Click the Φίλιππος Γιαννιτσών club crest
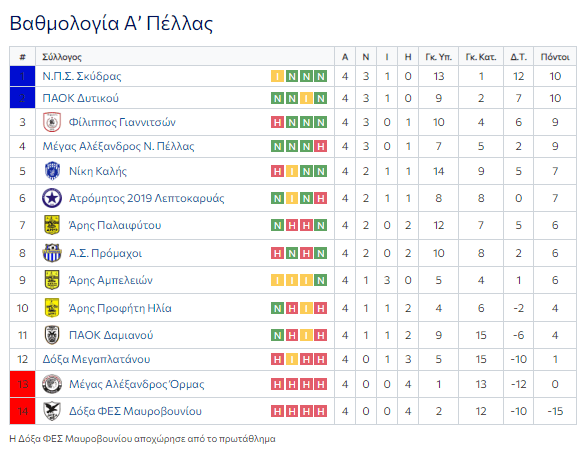The width and height of the screenshot is (588, 449). click(x=52, y=122)
